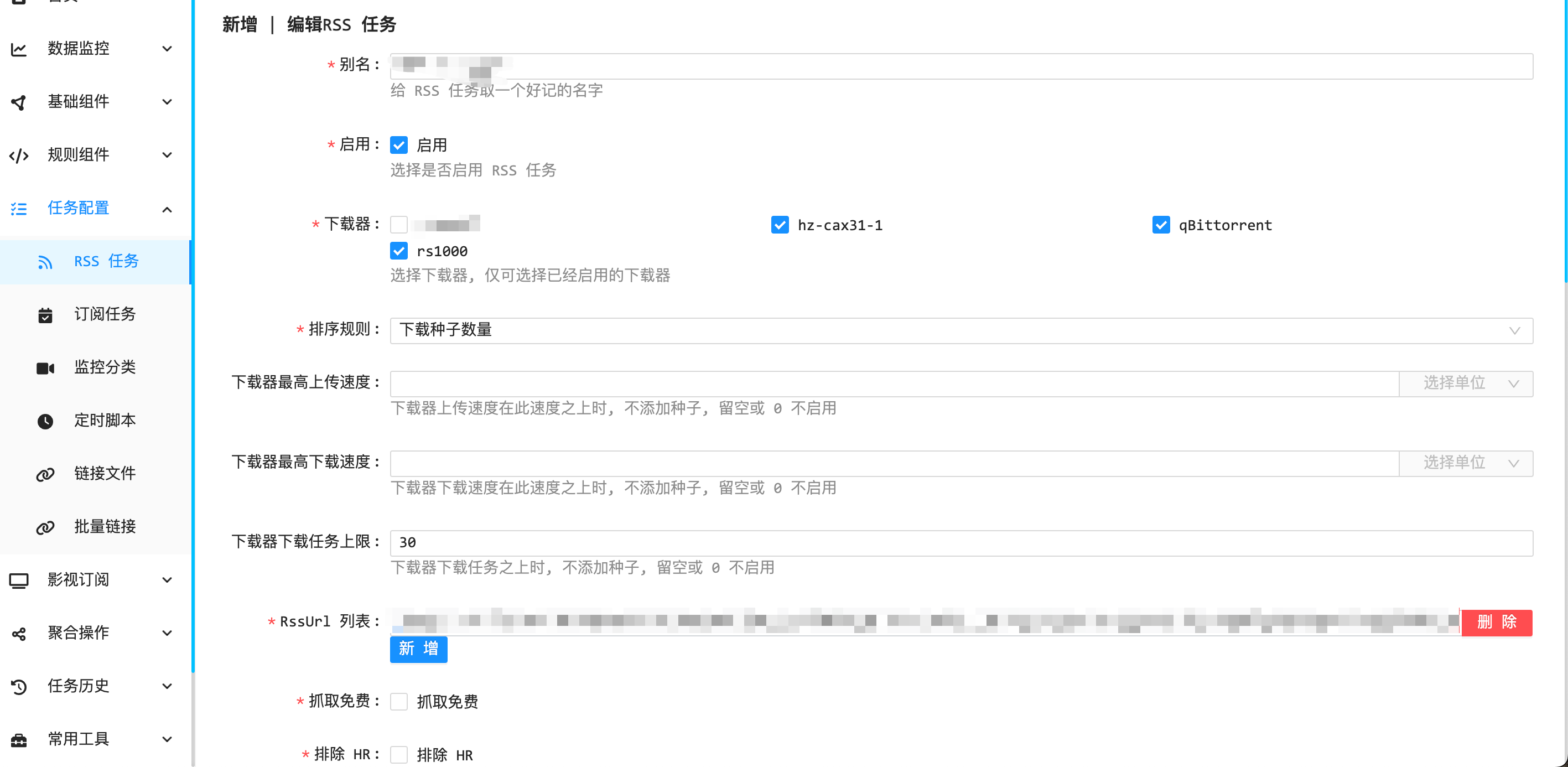This screenshot has height=767, width=1568.
Task: Open 订阅任务 via its calendar icon
Action: (x=46, y=314)
